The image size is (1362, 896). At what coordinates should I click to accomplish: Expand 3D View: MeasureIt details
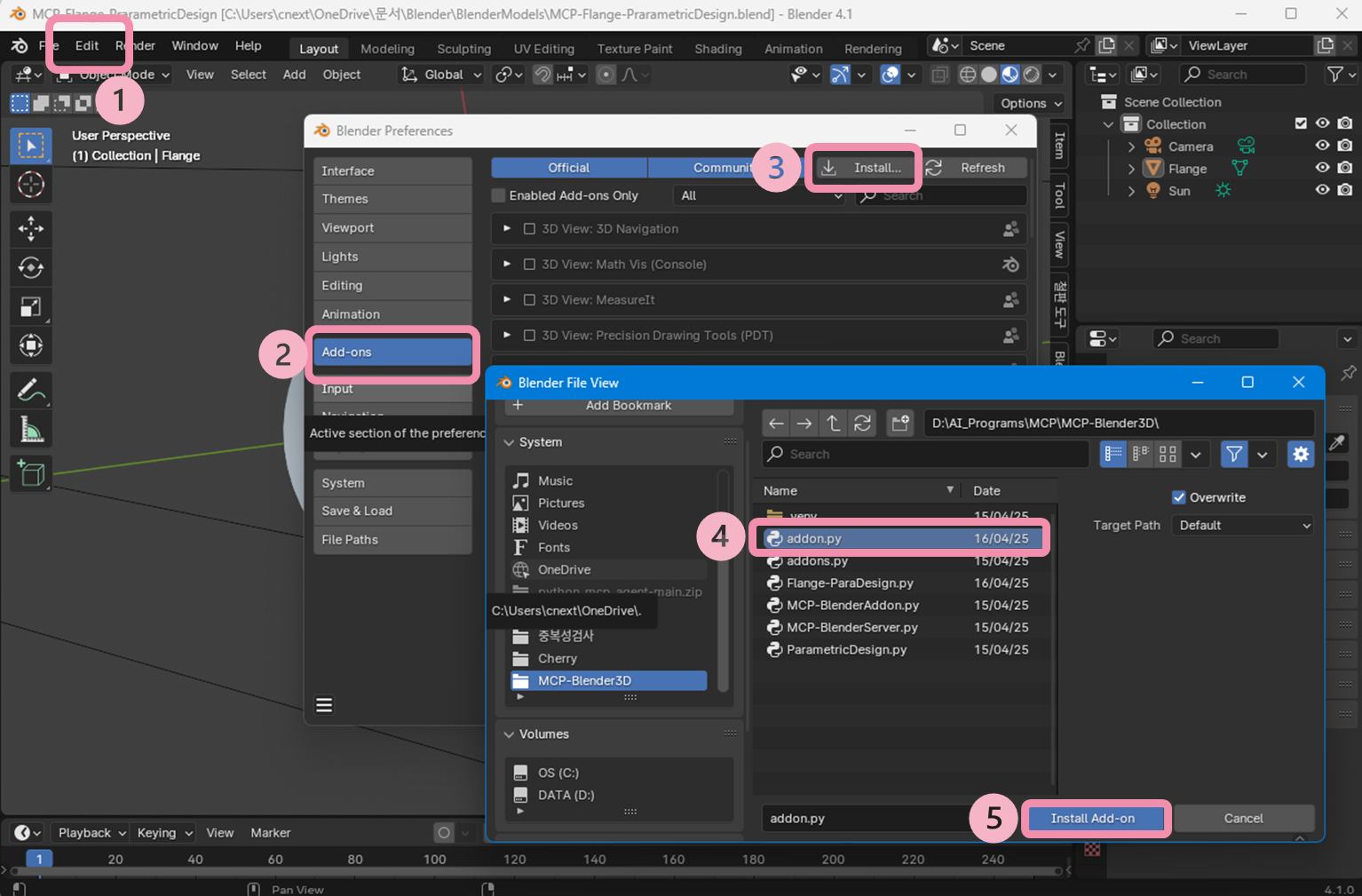pyautogui.click(x=507, y=300)
